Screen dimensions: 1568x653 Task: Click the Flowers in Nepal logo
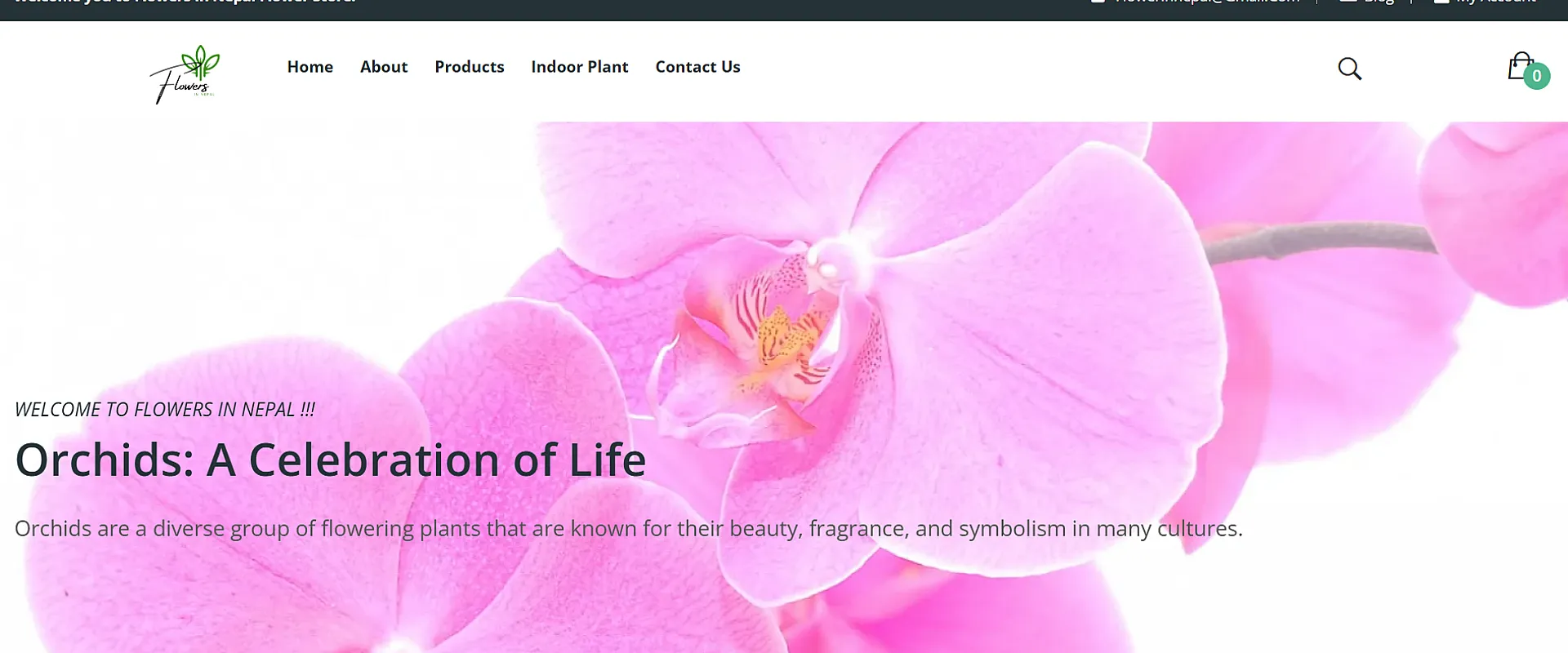(185, 73)
